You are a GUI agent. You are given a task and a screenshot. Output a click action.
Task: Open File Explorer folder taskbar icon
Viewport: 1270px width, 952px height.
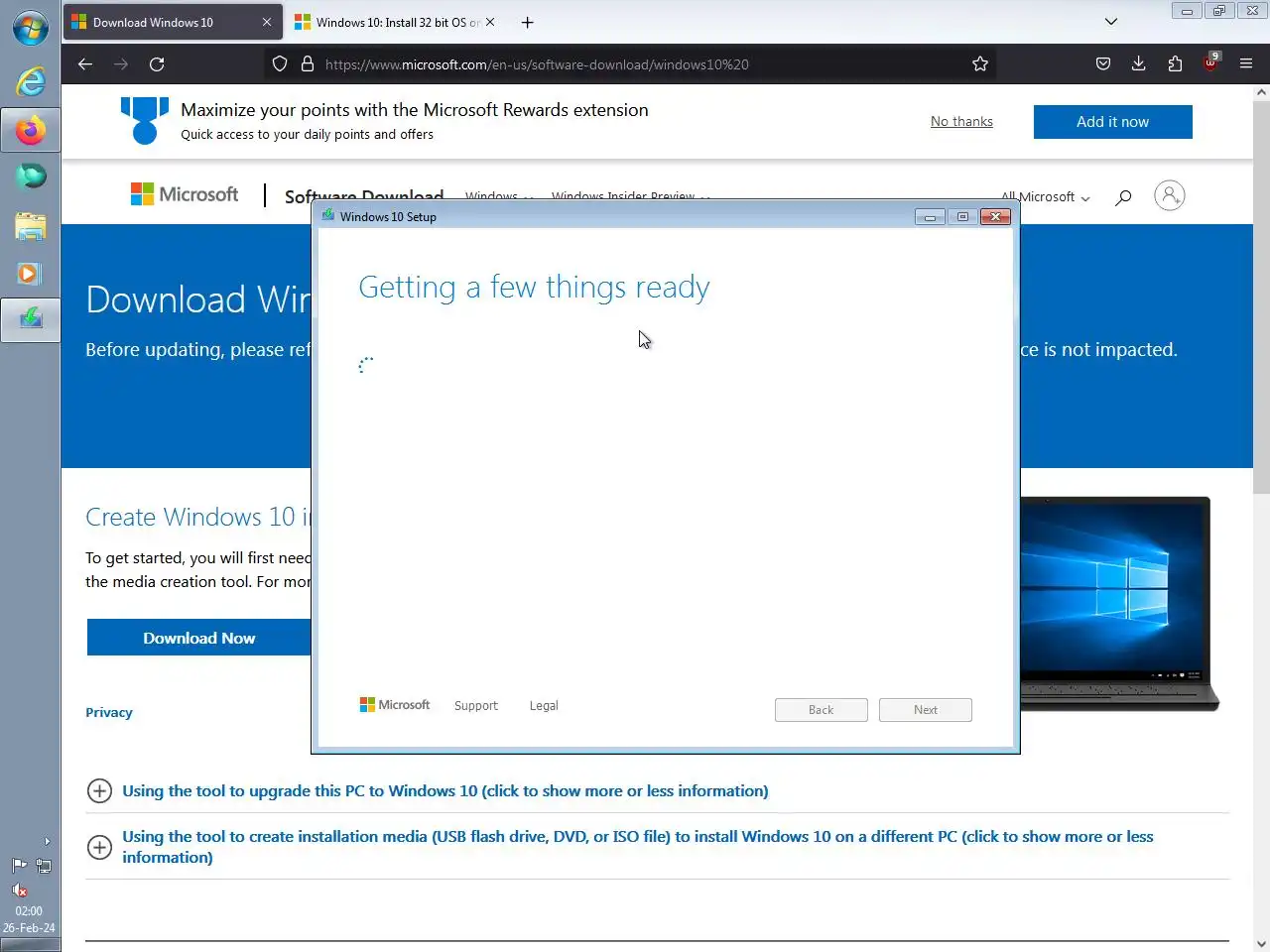[x=31, y=226]
